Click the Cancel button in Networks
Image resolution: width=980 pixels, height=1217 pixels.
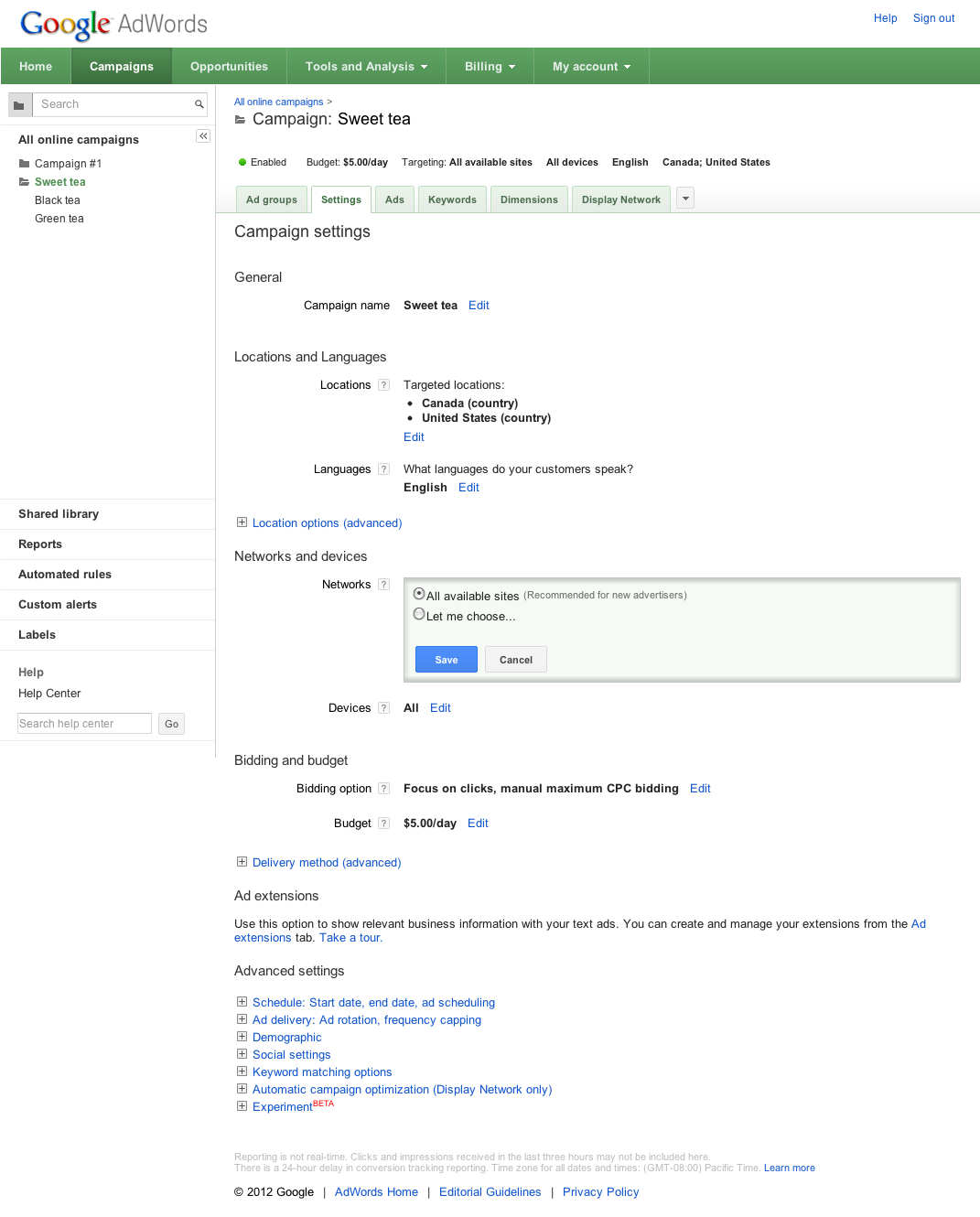coord(516,660)
